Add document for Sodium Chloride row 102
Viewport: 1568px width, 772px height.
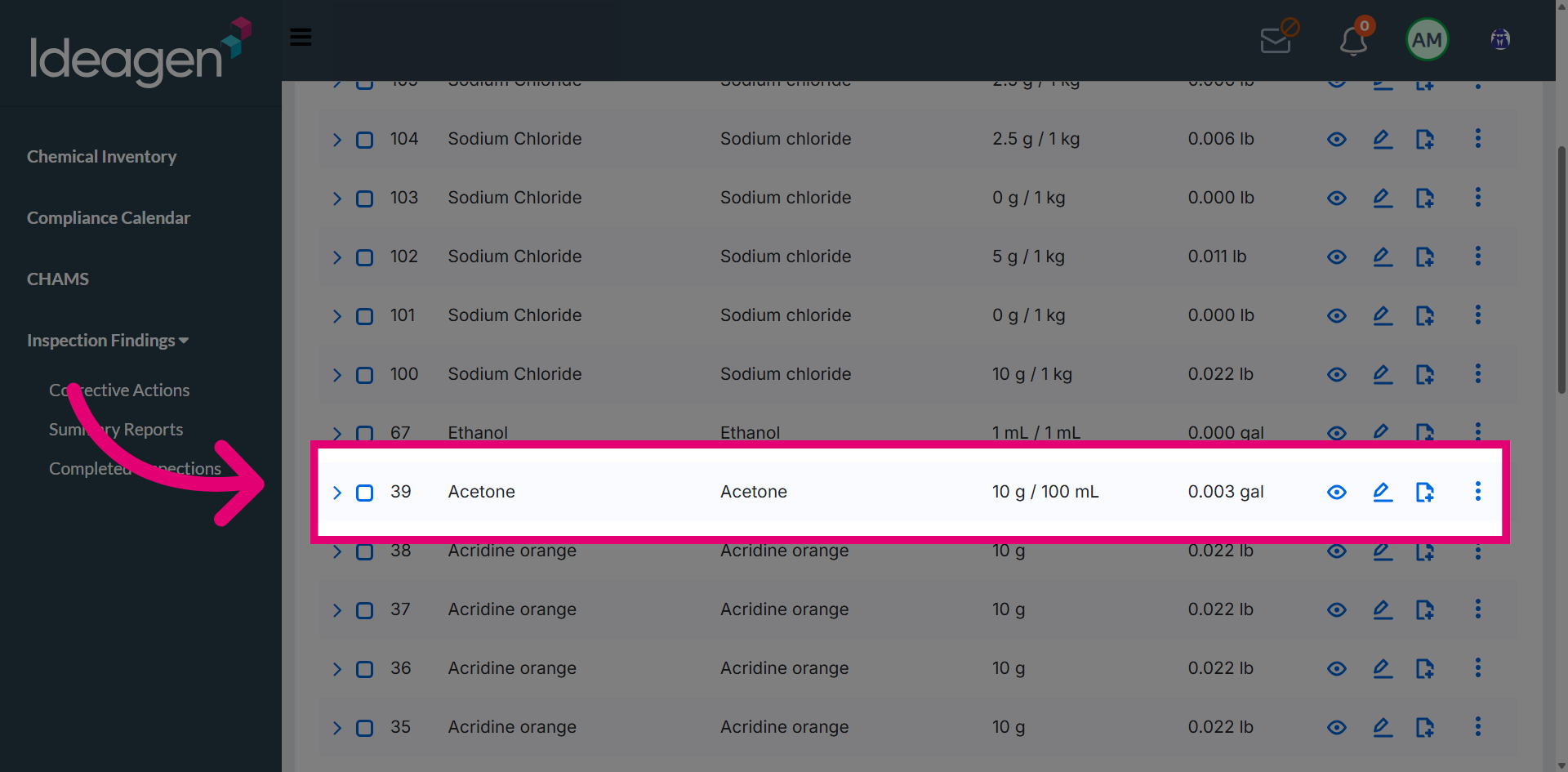tap(1425, 257)
